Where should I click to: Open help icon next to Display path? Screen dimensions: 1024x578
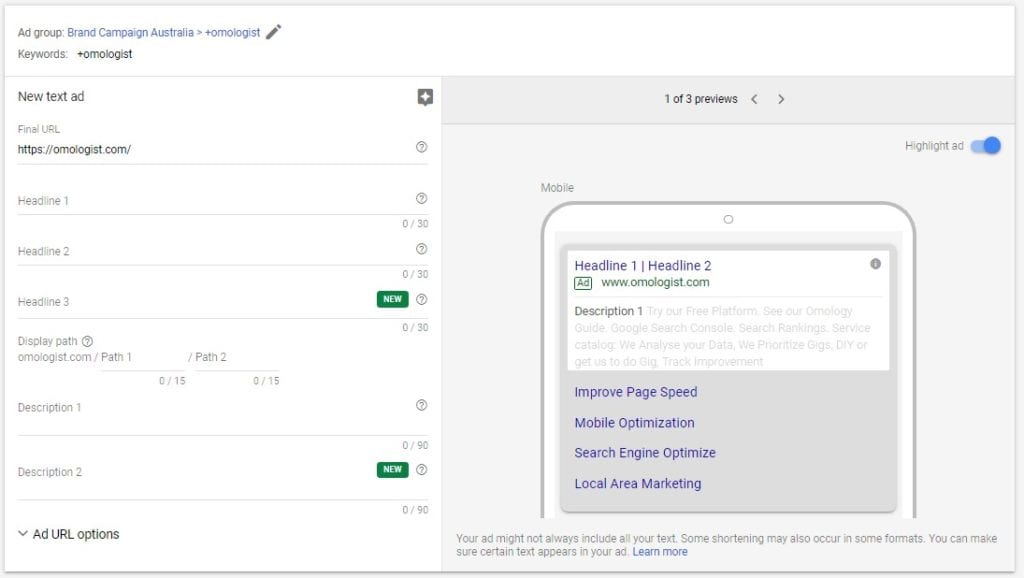pyautogui.click(x=88, y=341)
